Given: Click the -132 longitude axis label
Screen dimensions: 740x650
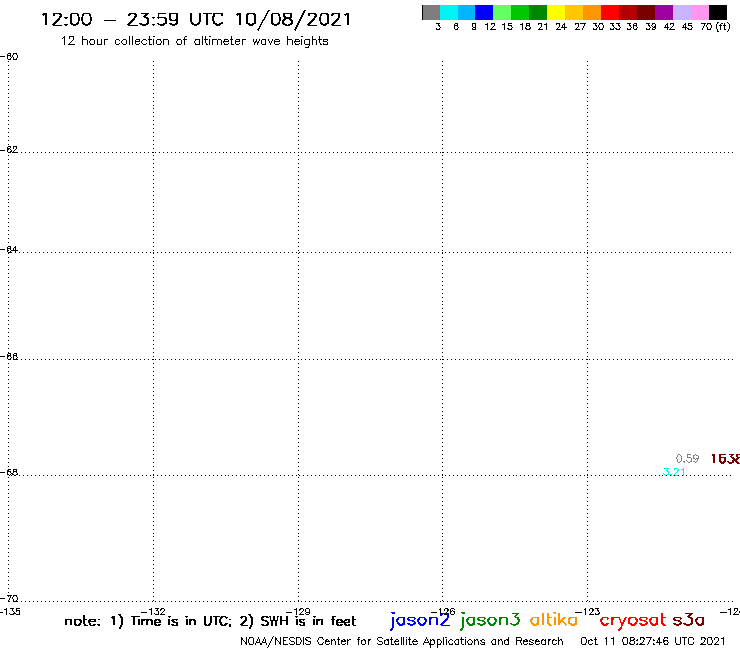Looking at the screenshot, I should point(153,612).
